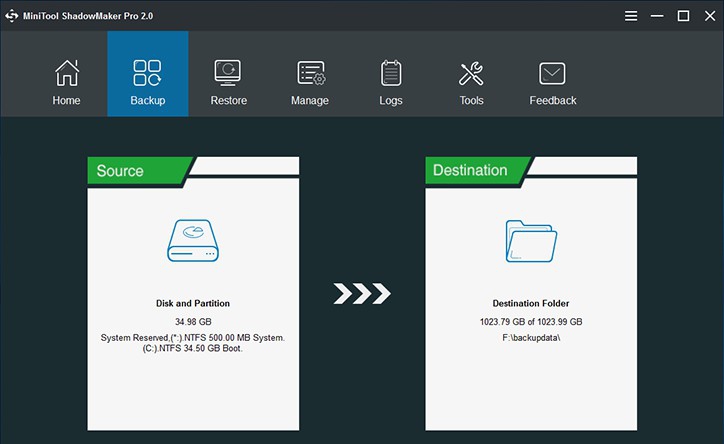Viewport: 724px width, 444px height.
Task: Open the Home tab icon
Action: (67, 73)
